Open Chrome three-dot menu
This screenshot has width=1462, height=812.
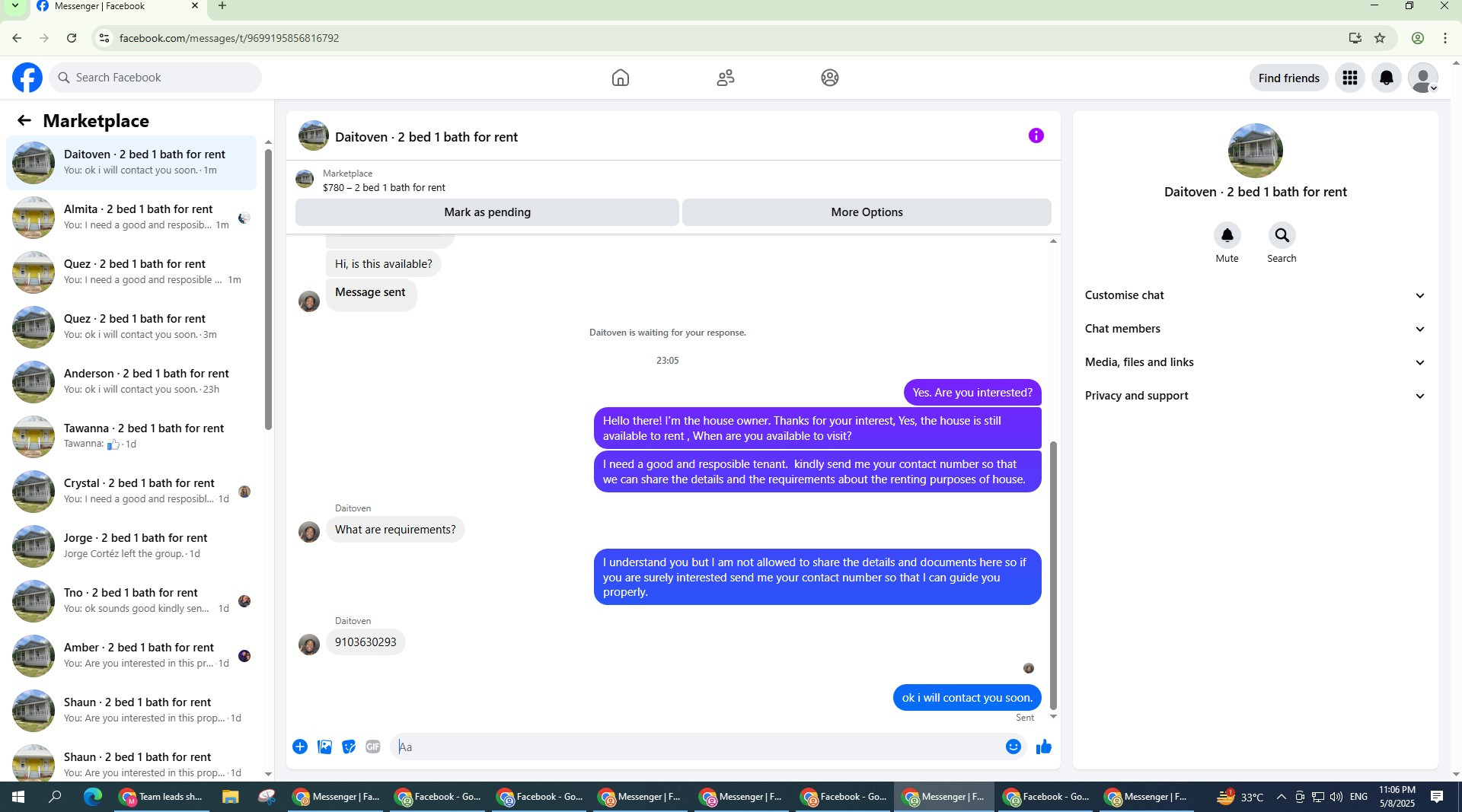click(x=1445, y=38)
